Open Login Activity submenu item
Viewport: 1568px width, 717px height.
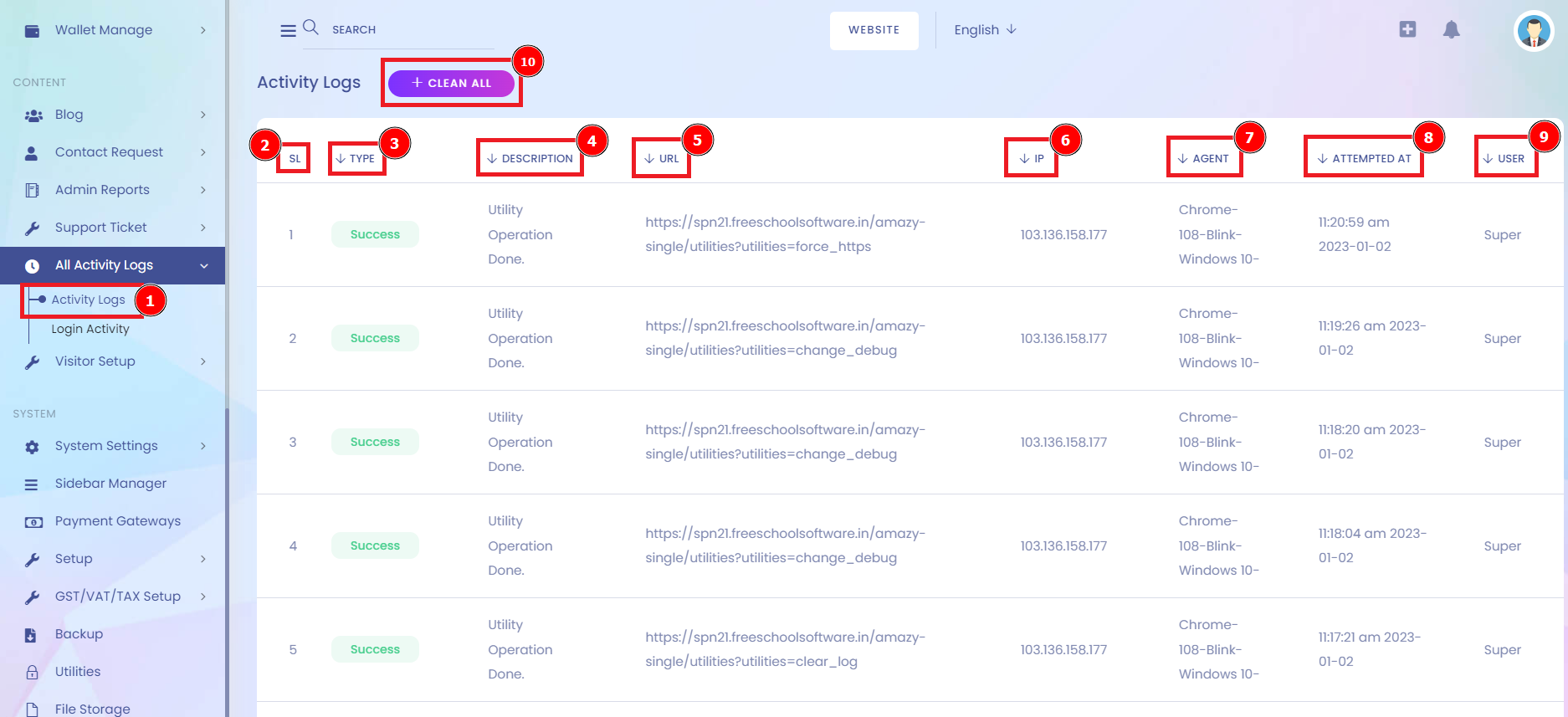pos(90,329)
